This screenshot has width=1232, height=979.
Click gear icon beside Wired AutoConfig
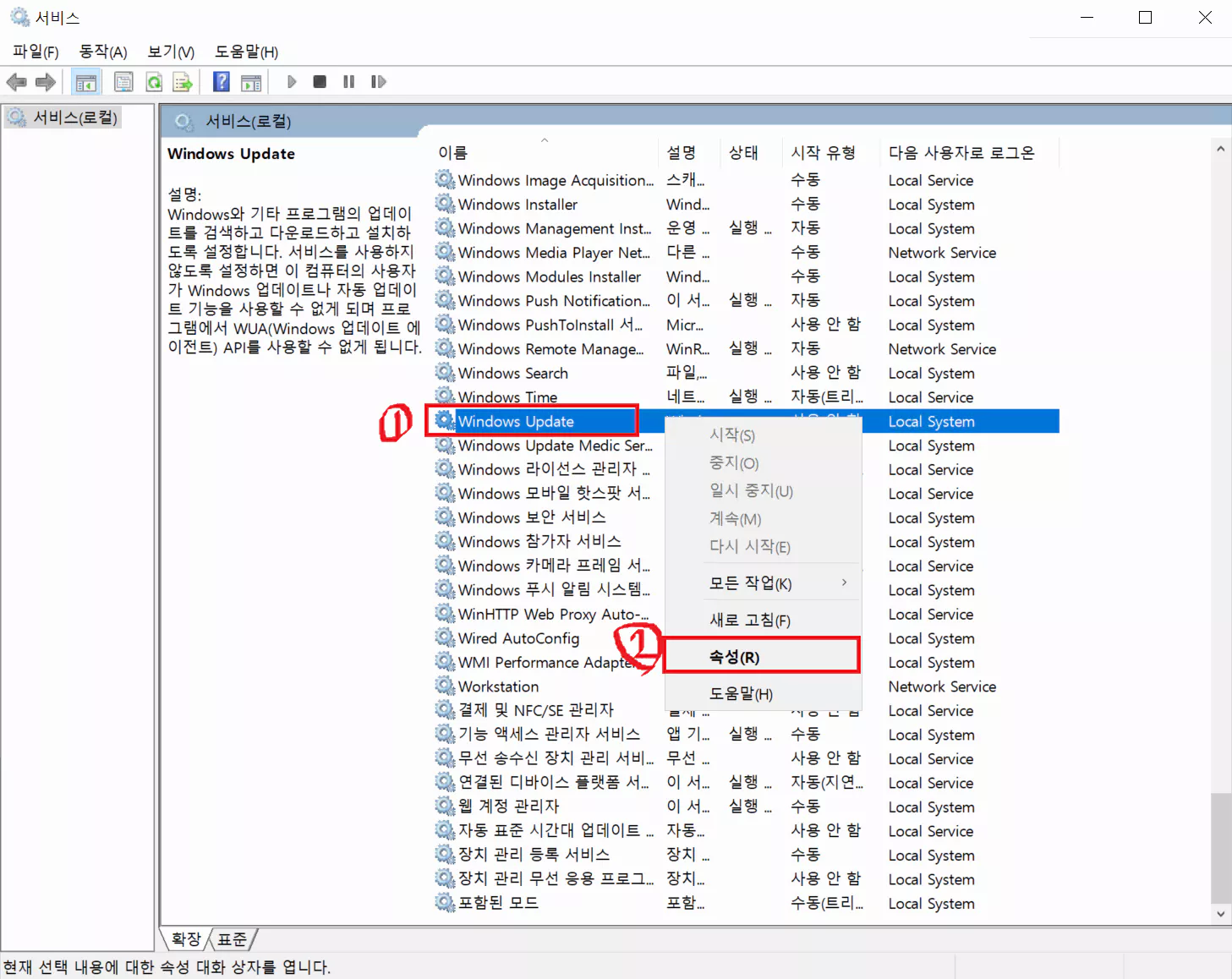click(445, 637)
